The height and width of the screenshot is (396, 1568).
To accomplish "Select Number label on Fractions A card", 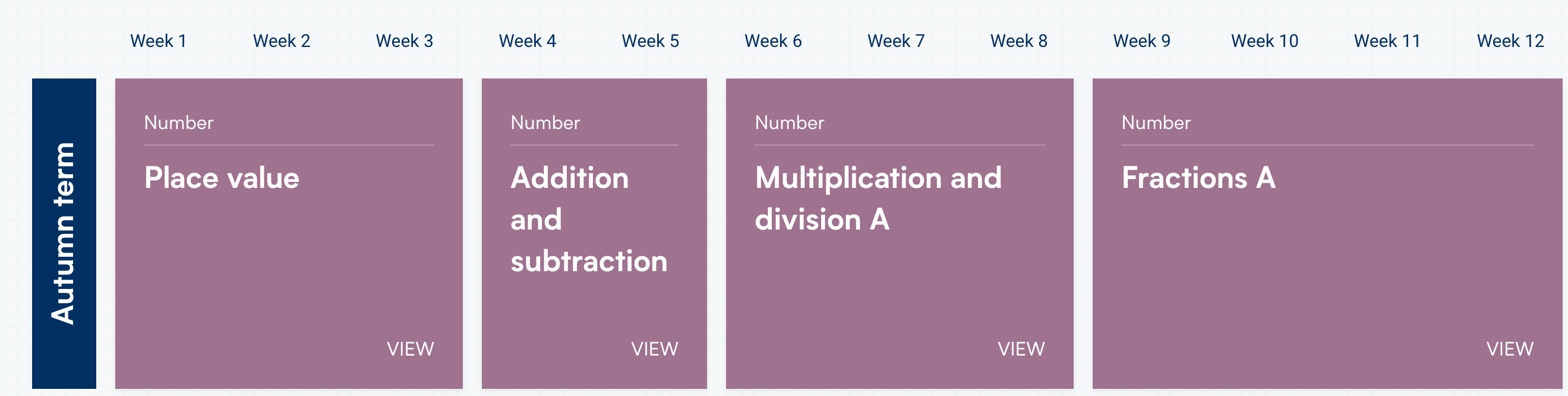I will [1155, 123].
